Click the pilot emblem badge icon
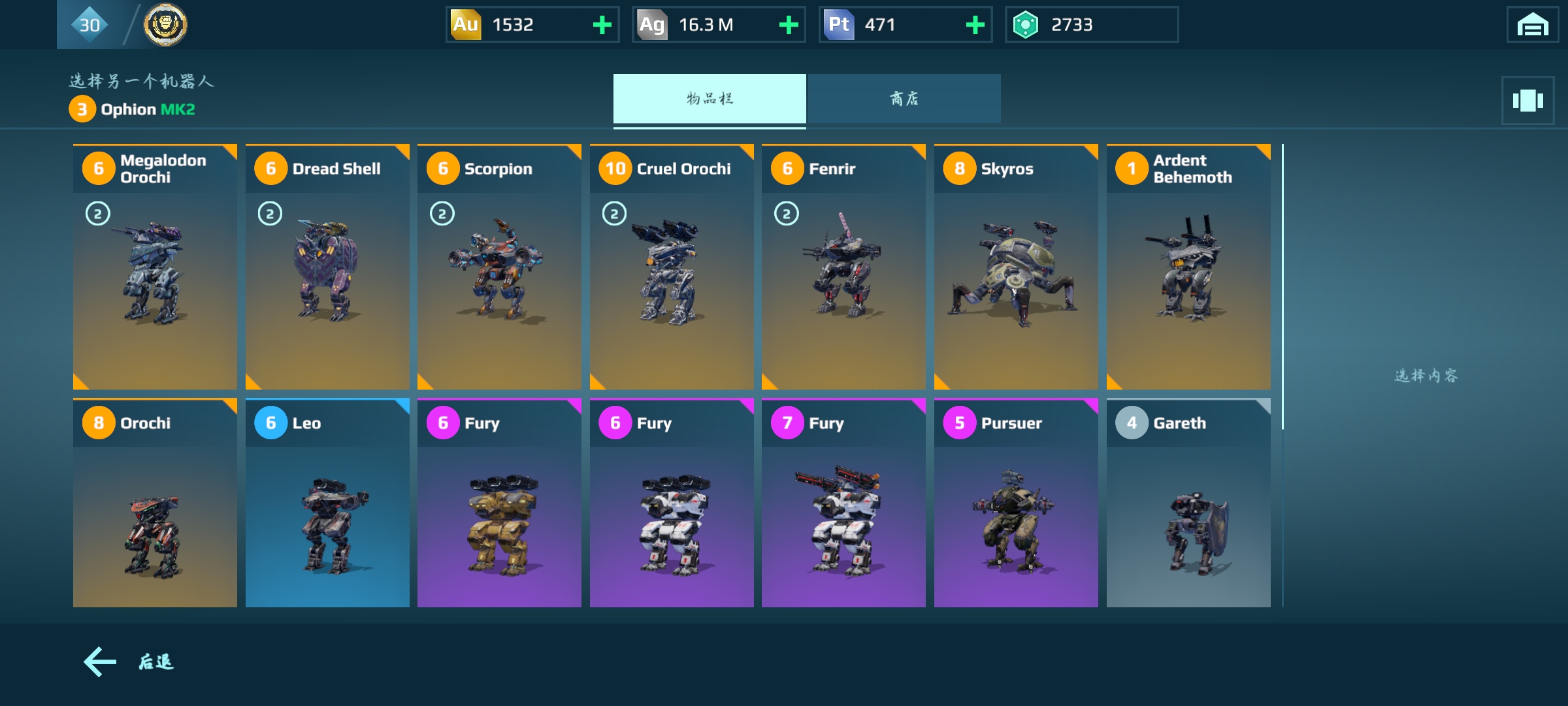1568x706 pixels. coord(165,25)
